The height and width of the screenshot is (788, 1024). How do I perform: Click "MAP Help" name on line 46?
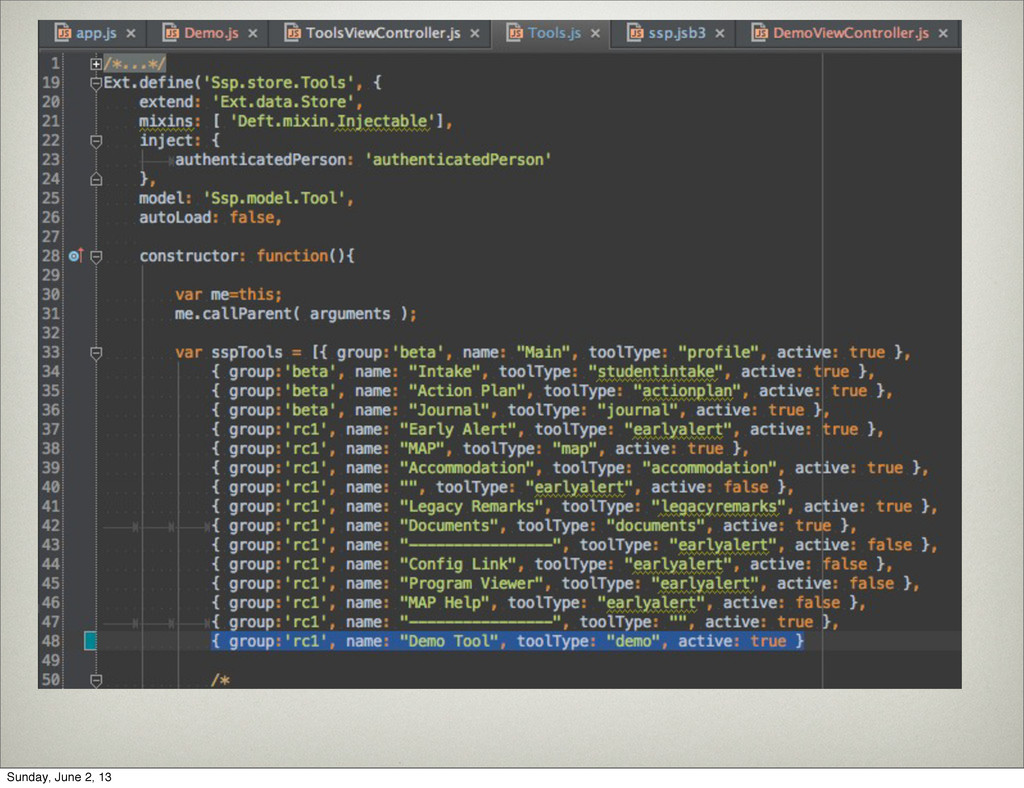pos(445,603)
